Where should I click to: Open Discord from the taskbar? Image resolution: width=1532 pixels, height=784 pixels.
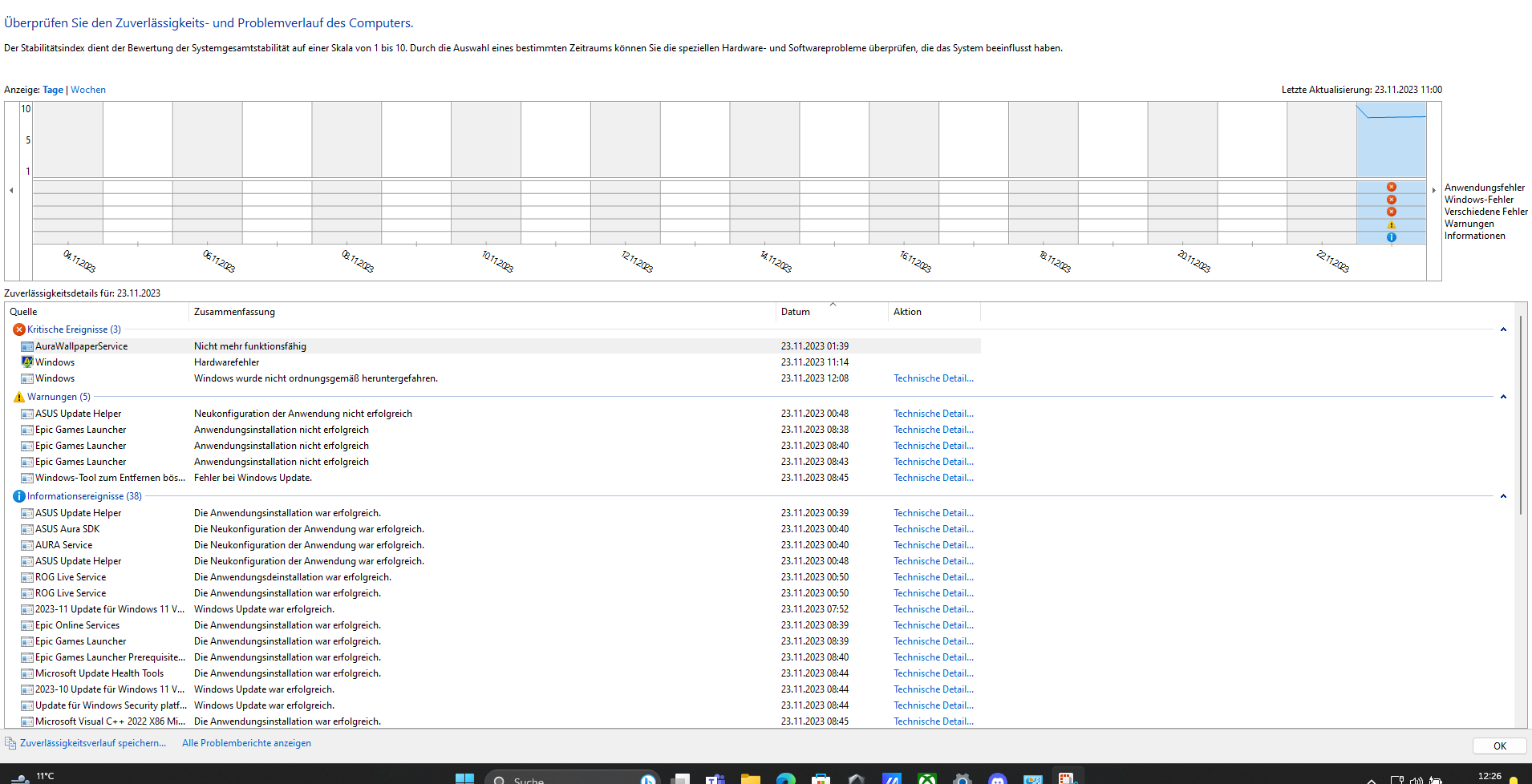pos(997,778)
